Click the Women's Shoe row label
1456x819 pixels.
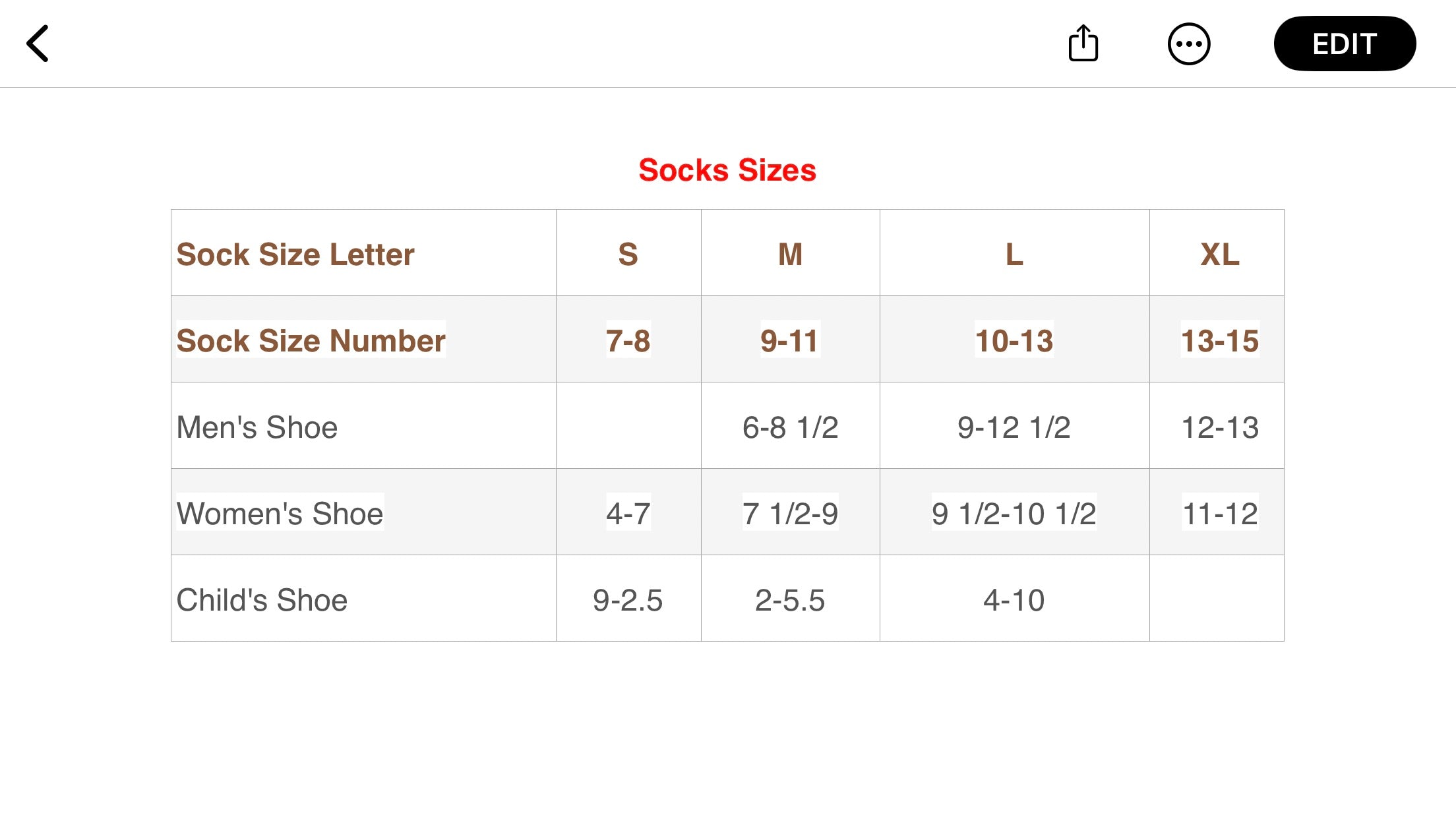pos(280,513)
